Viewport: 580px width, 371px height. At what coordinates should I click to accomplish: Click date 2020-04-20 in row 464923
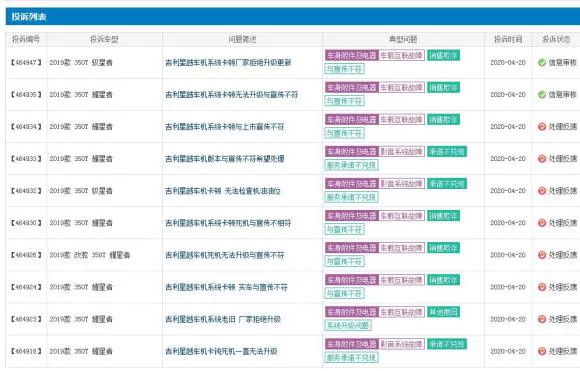508,319
